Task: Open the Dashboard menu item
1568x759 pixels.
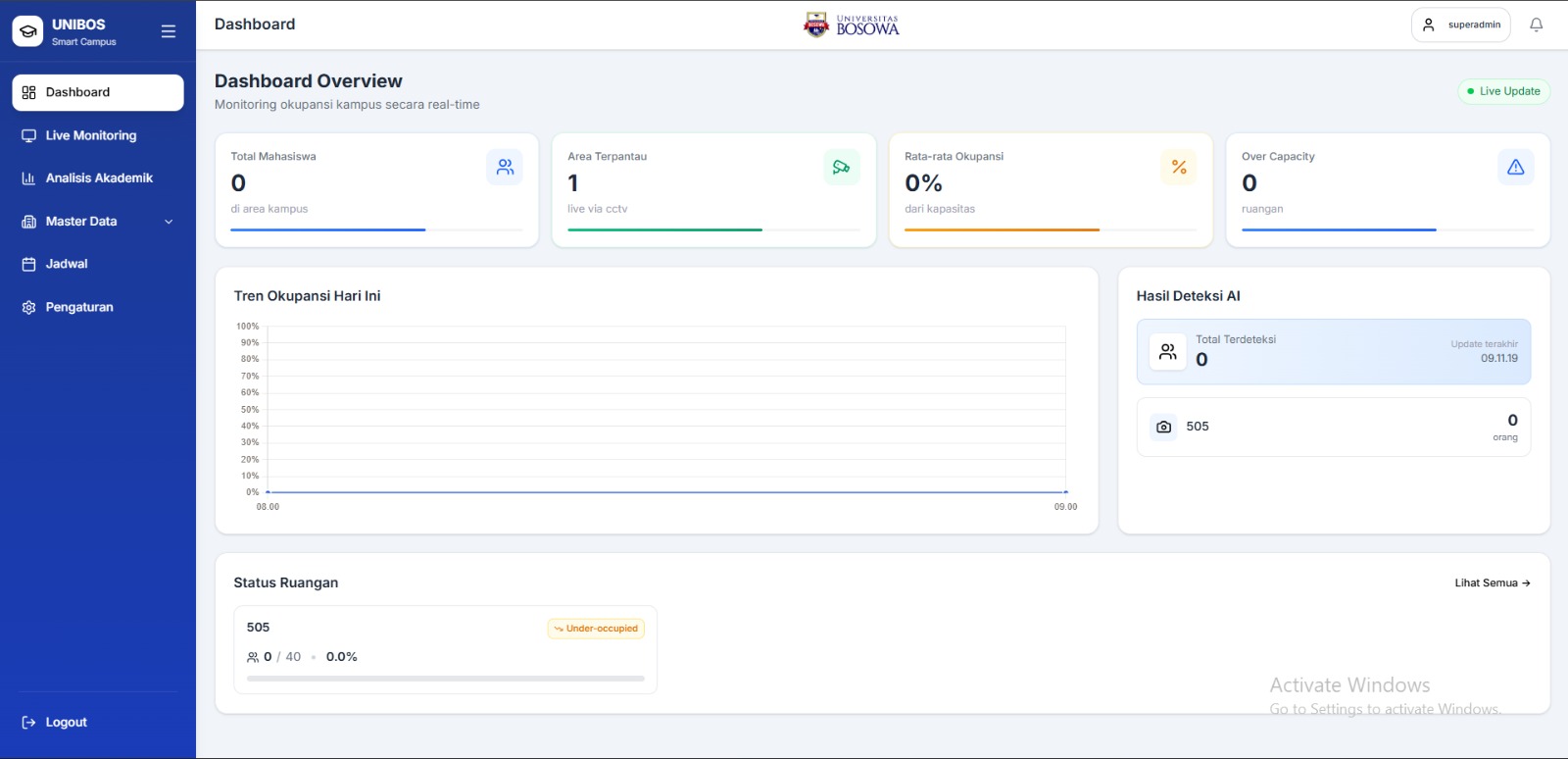Action: pos(98,92)
